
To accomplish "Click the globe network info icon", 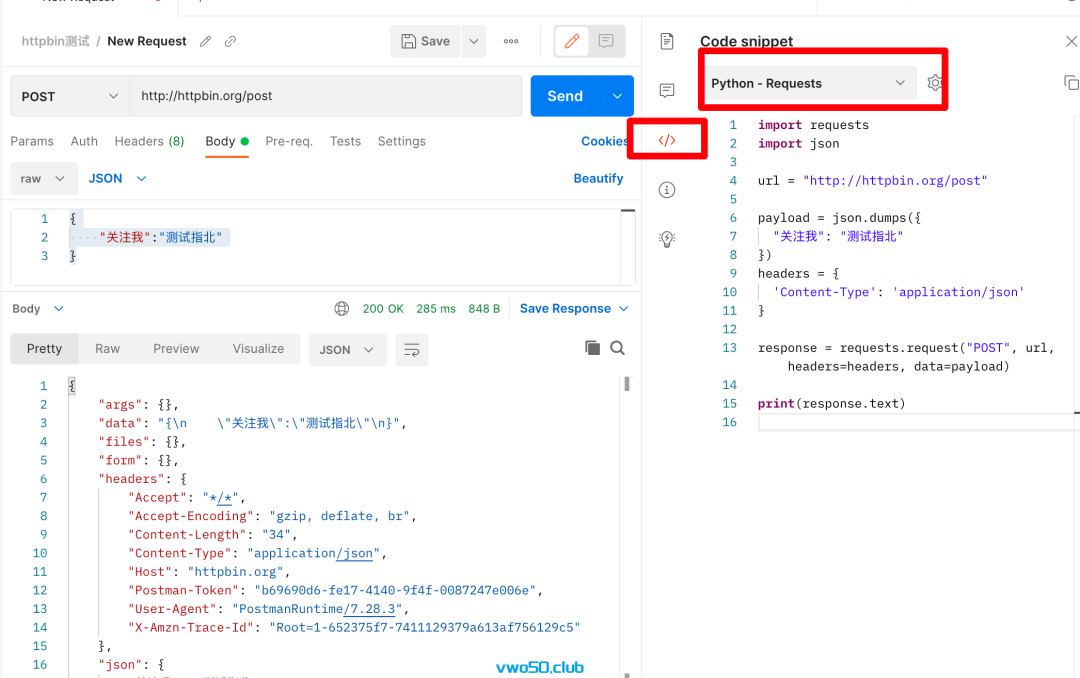I will [342, 309].
